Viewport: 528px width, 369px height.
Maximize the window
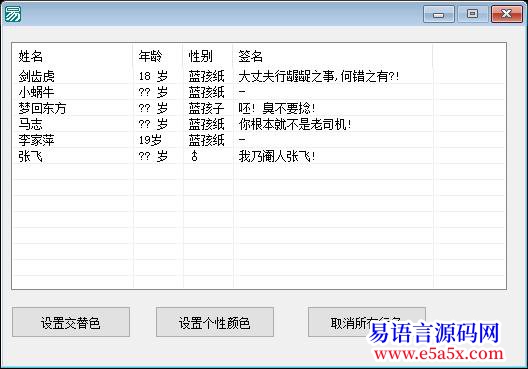[x=472, y=14]
